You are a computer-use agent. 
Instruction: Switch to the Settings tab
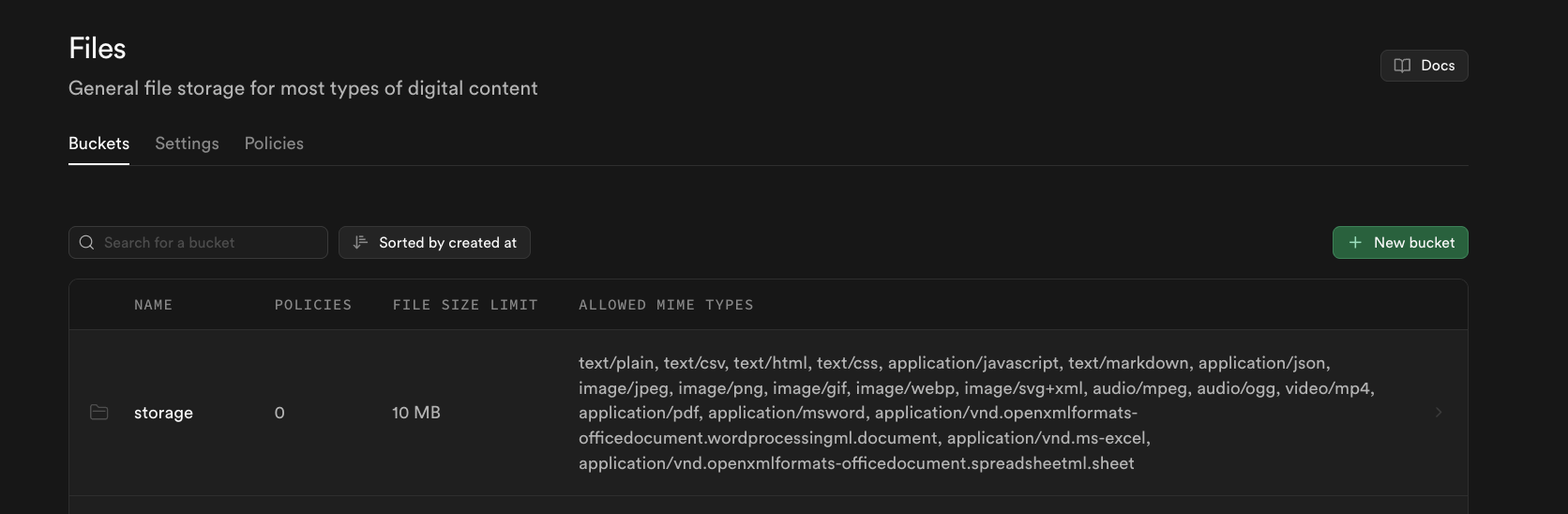[x=187, y=144]
